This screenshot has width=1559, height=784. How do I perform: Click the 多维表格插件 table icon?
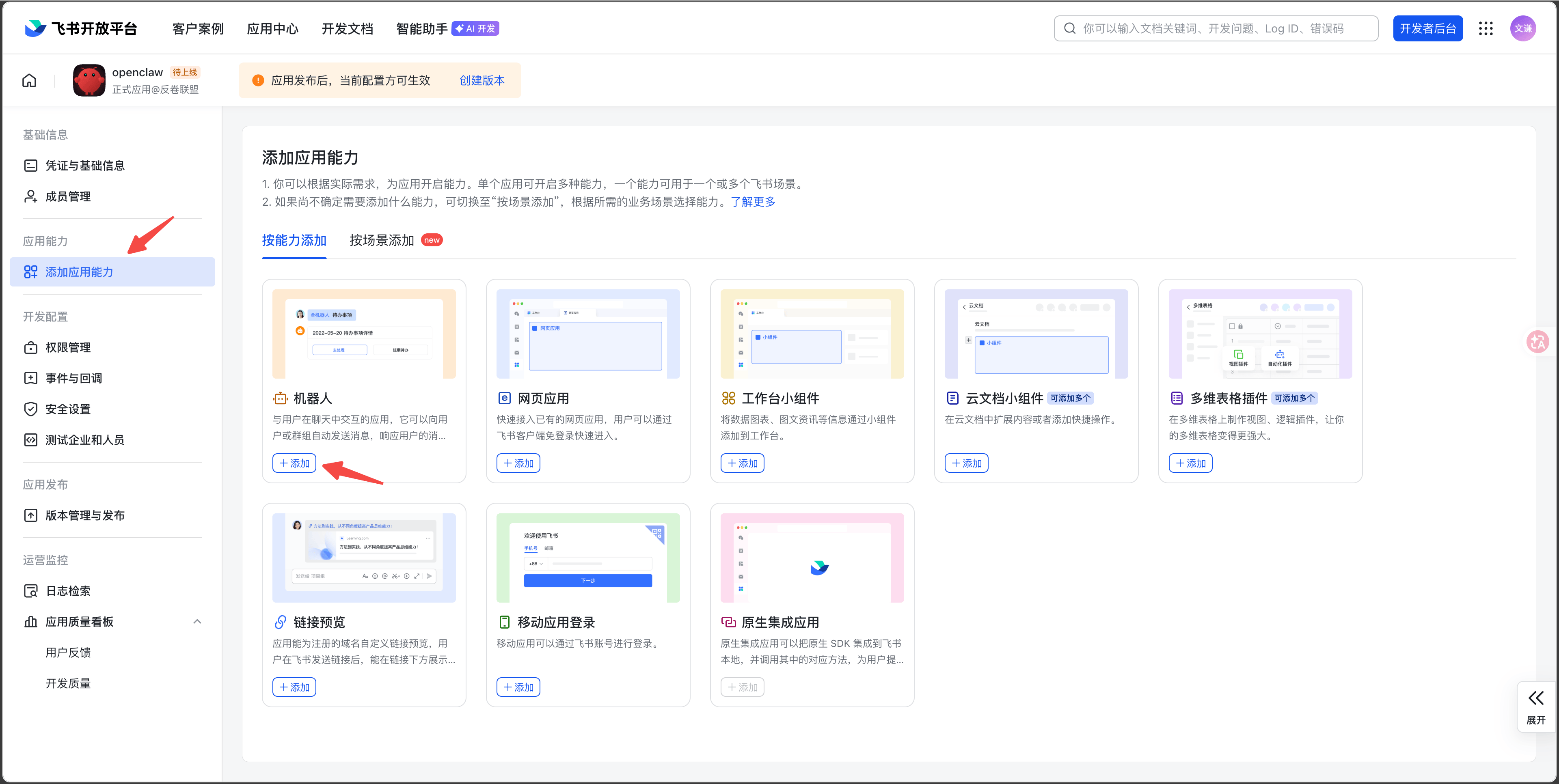point(1177,398)
